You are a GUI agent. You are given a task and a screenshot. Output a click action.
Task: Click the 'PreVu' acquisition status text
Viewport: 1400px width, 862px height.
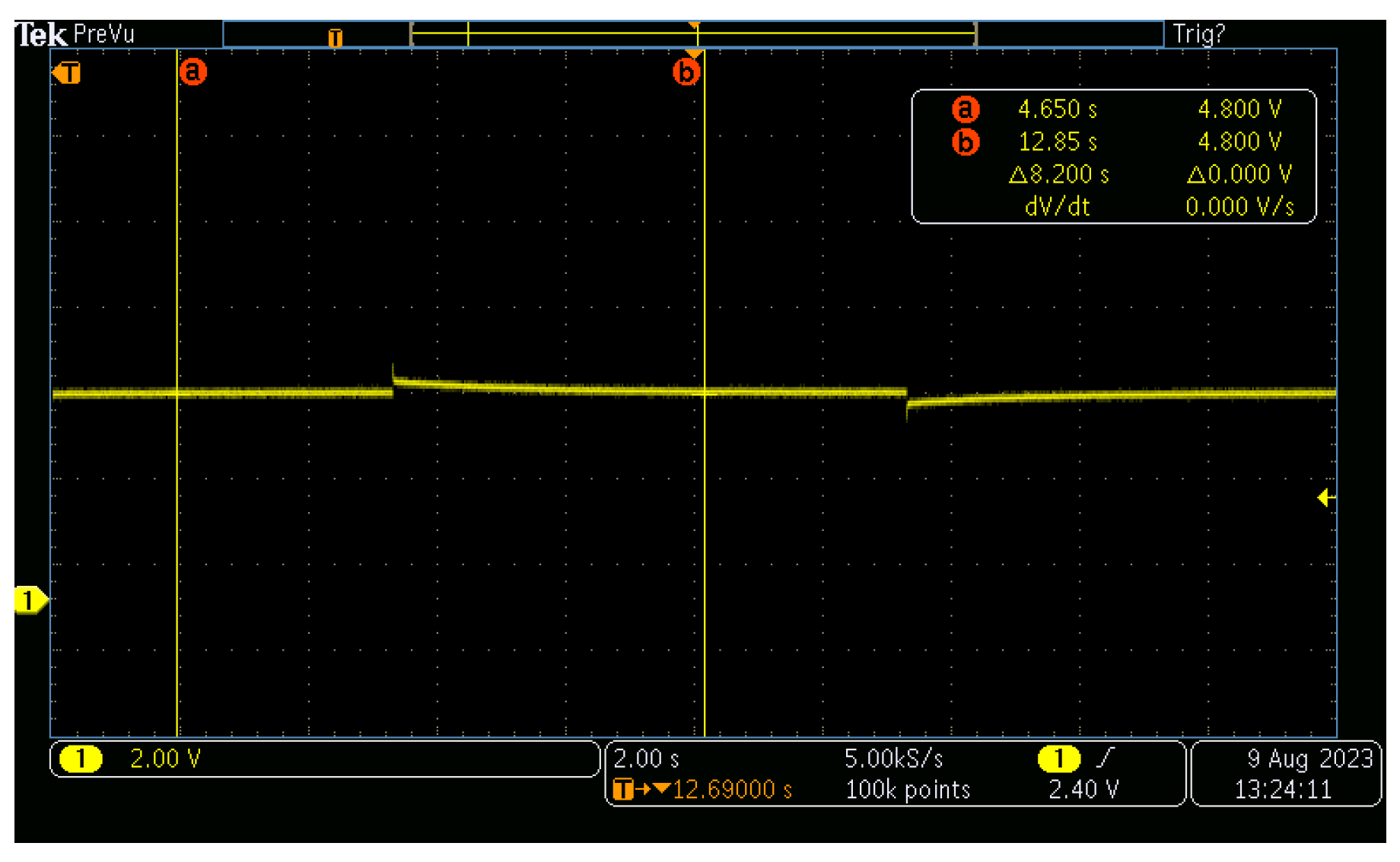[x=104, y=34]
